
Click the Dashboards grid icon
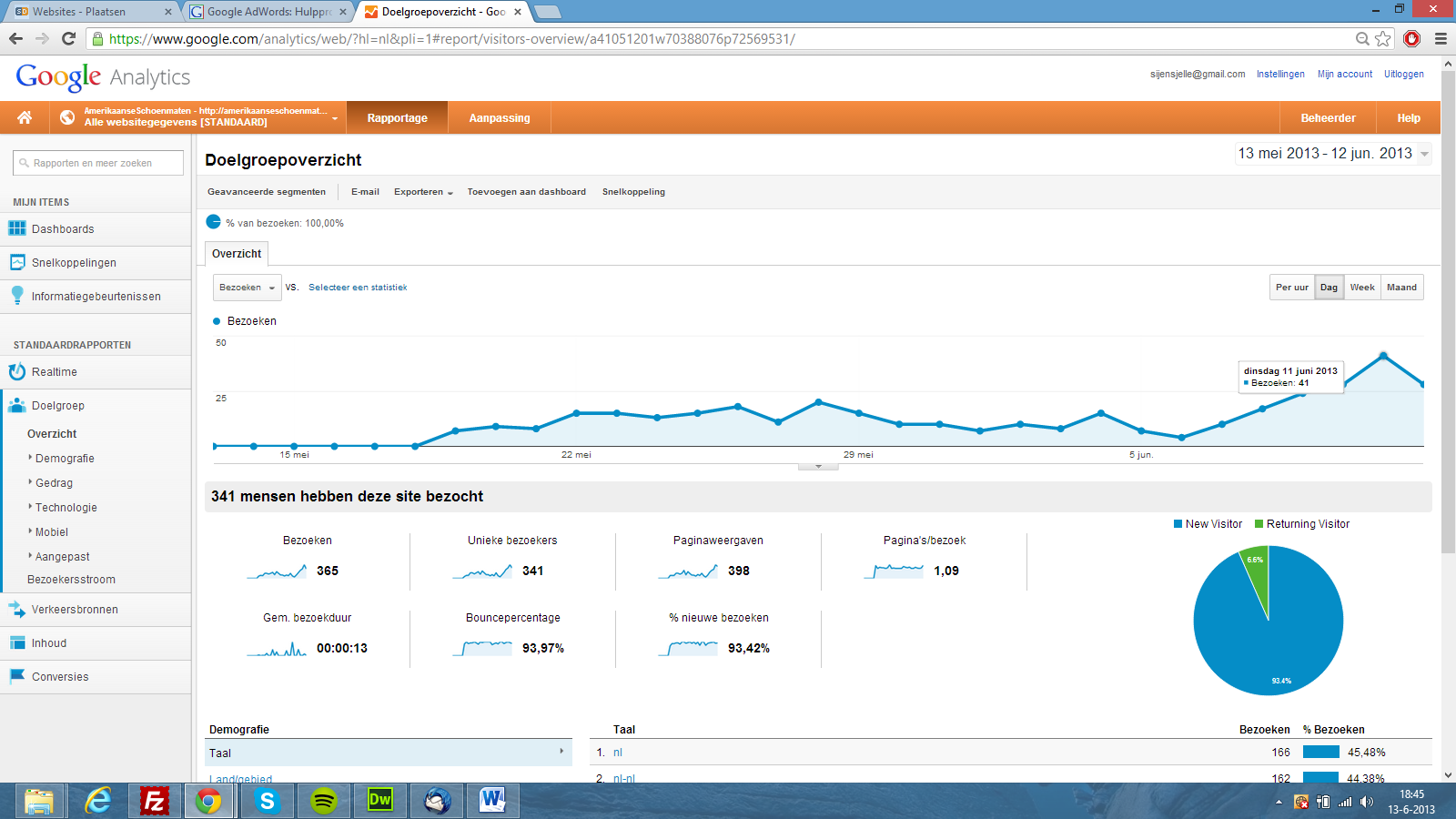[x=17, y=228]
